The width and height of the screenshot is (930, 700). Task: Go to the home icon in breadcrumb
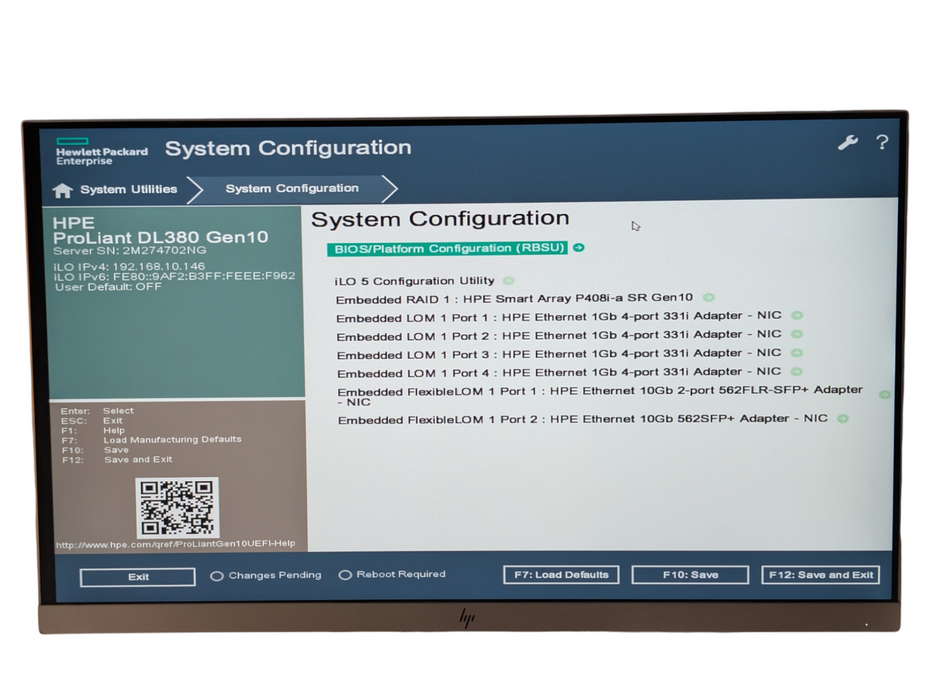click(x=62, y=190)
